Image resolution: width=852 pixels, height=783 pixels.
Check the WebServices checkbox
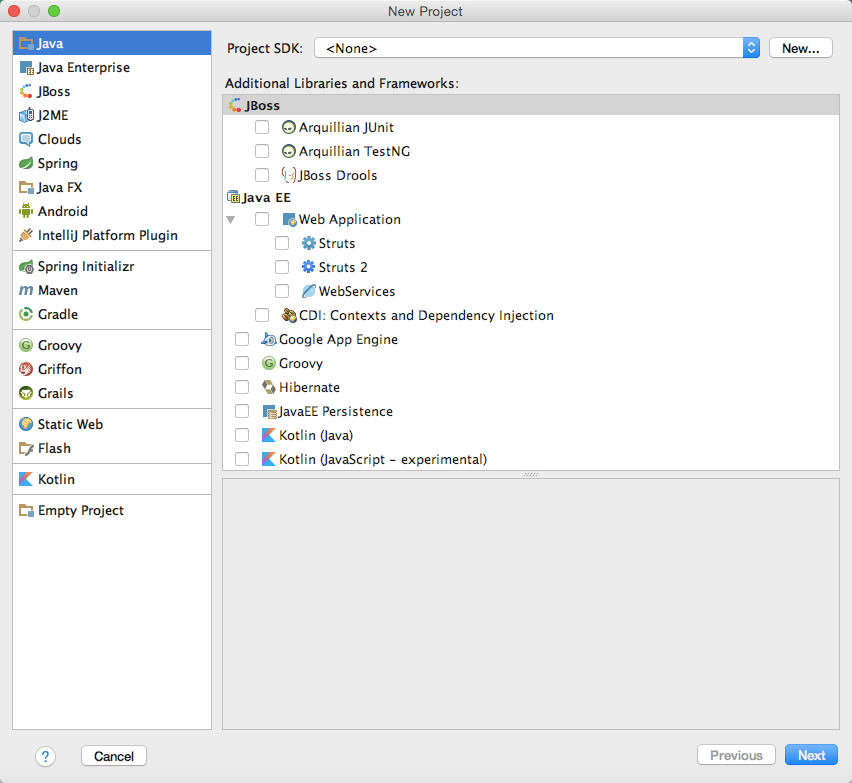point(282,291)
